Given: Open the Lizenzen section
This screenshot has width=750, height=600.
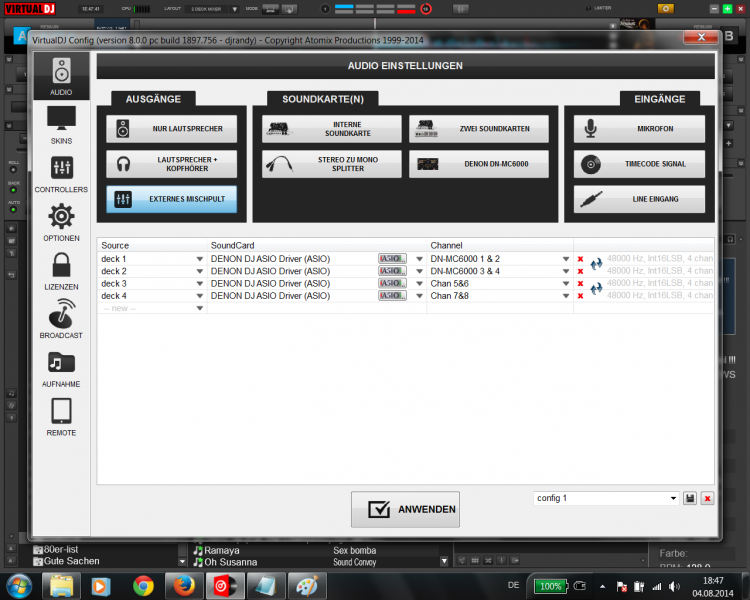Looking at the screenshot, I should click(61, 271).
